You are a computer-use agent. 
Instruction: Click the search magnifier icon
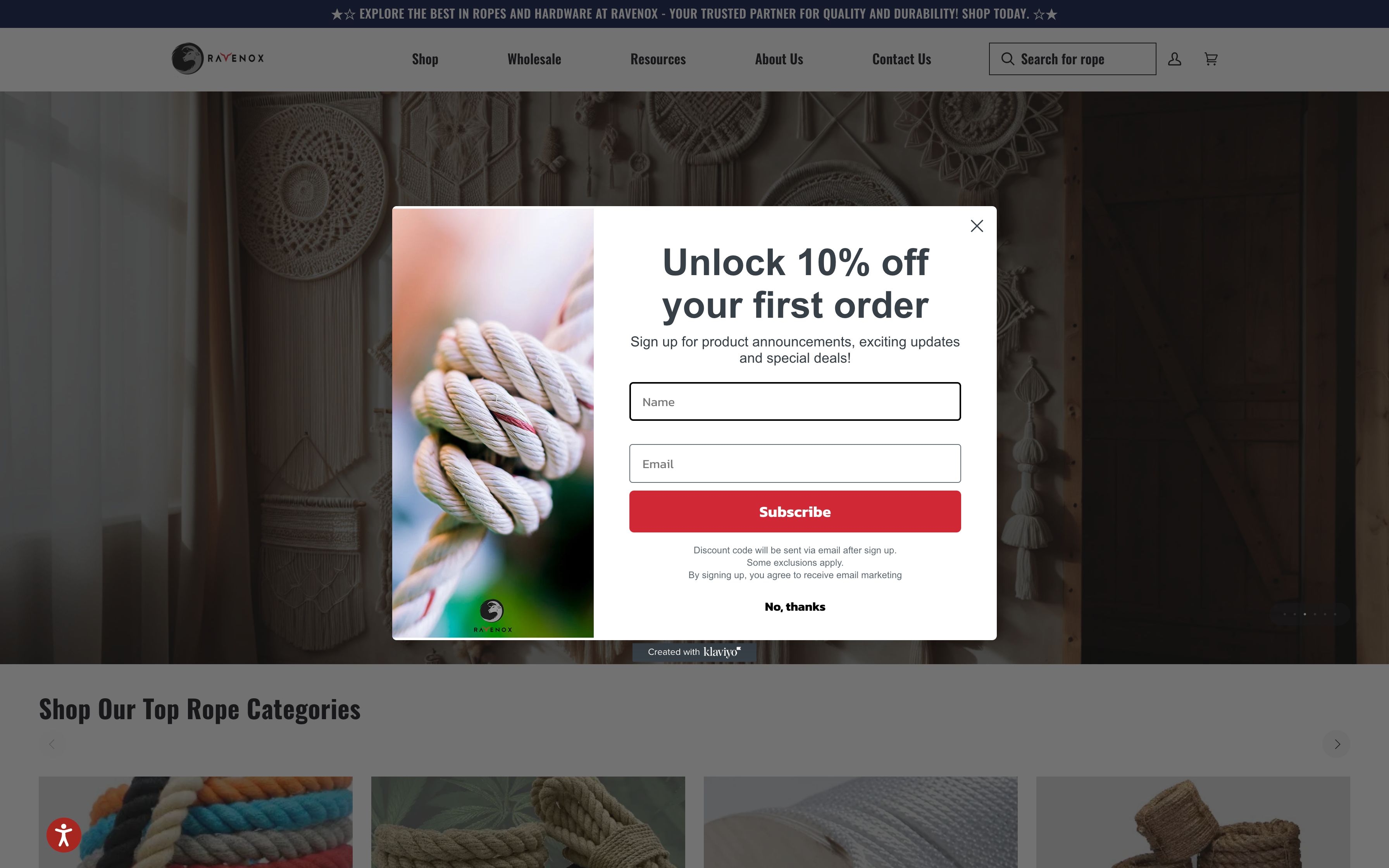click(x=1008, y=59)
